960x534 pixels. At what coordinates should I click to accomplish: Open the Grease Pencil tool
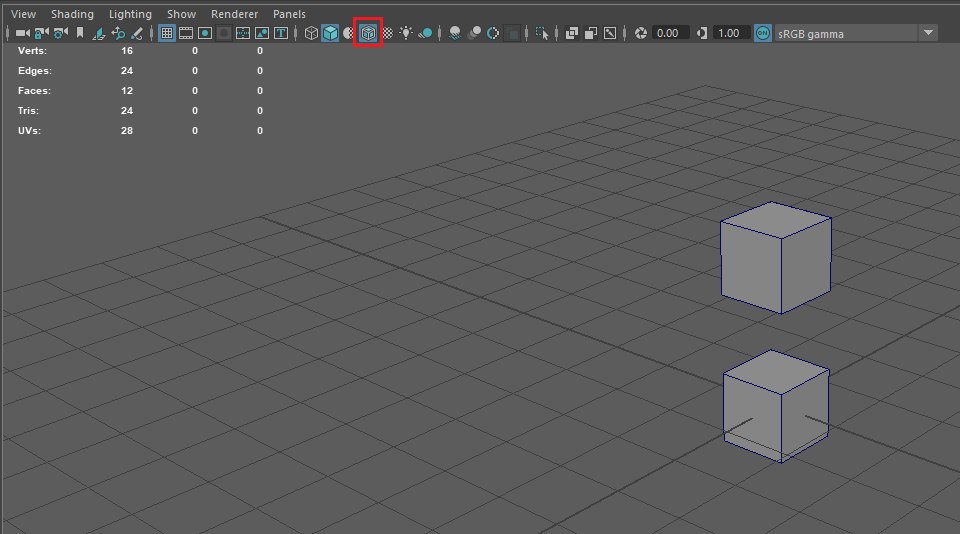click(137, 33)
